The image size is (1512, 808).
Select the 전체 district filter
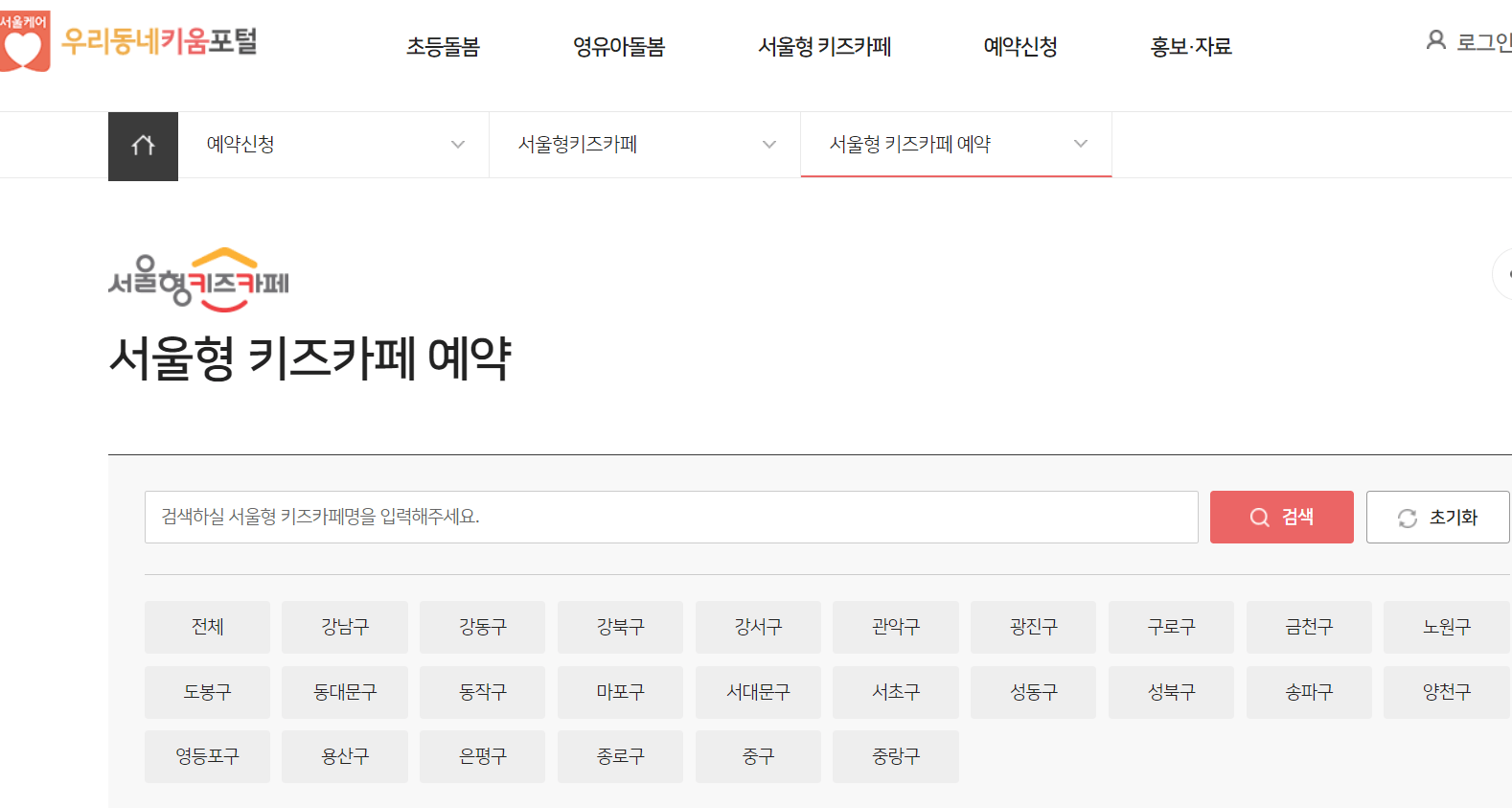[207, 627]
